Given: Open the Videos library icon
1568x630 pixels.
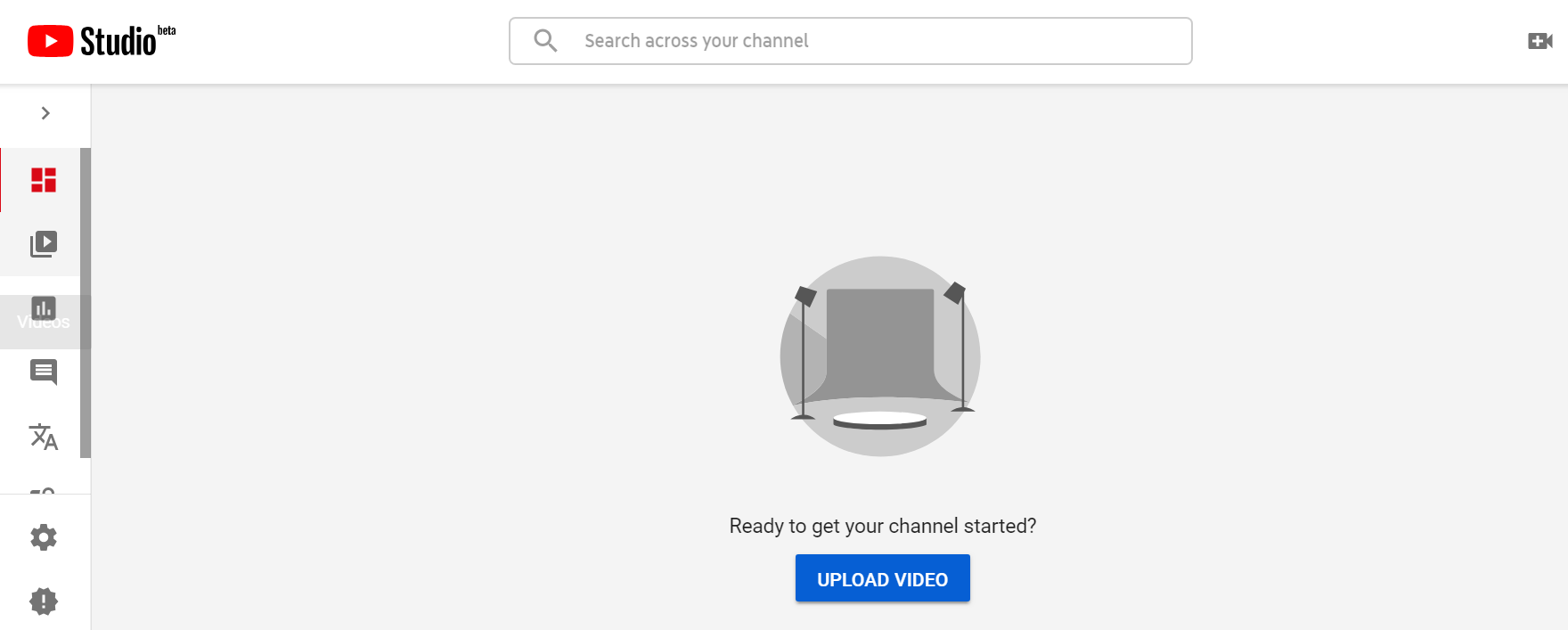Looking at the screenshot, I should 44,244.
